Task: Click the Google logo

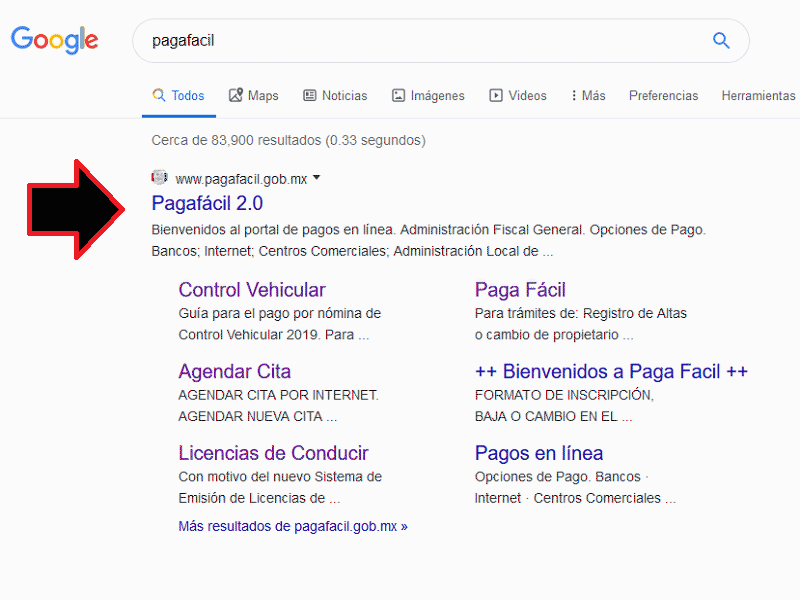Action: (54, 40)
